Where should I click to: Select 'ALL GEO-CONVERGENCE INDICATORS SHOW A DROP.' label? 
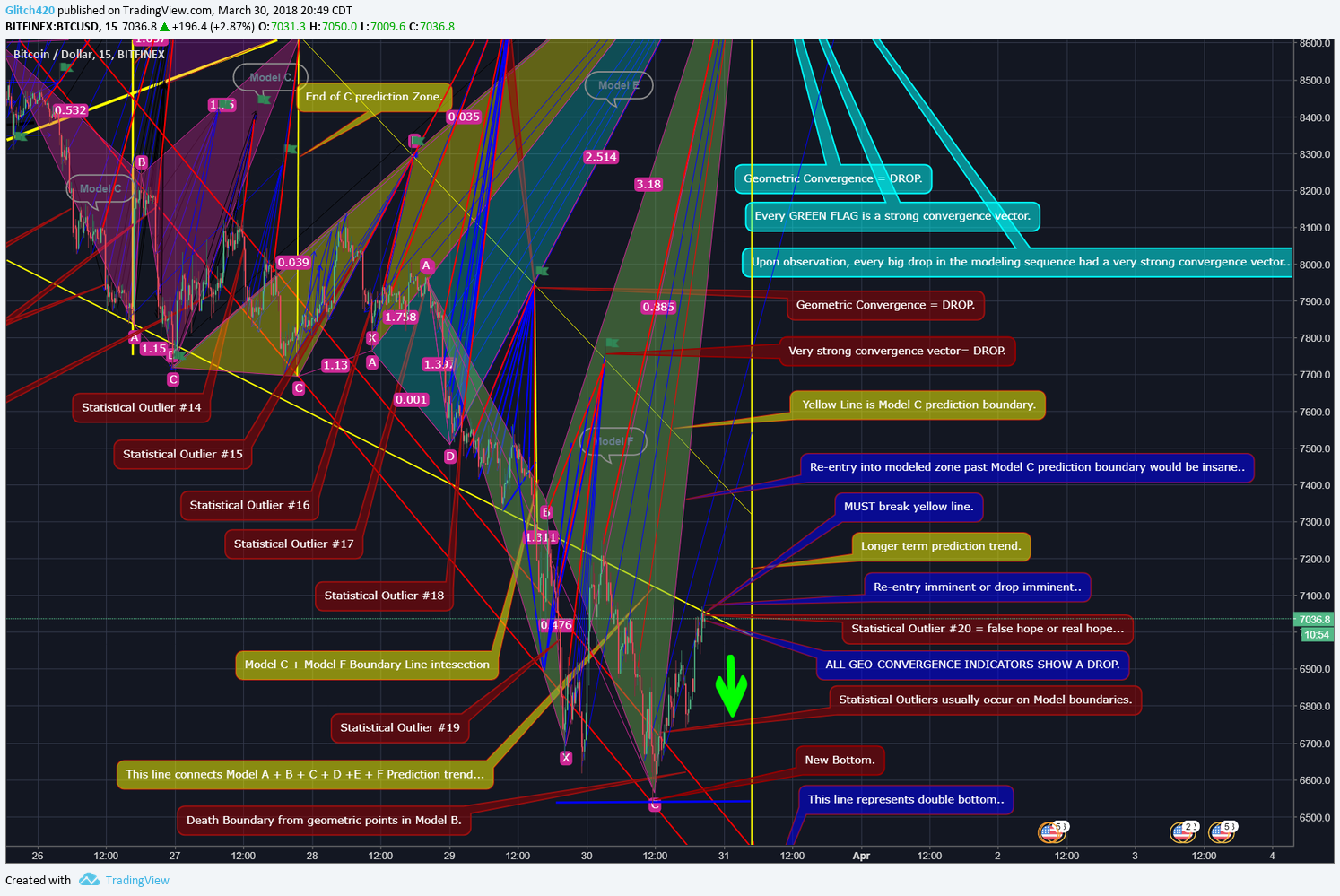tap(972, 665)
